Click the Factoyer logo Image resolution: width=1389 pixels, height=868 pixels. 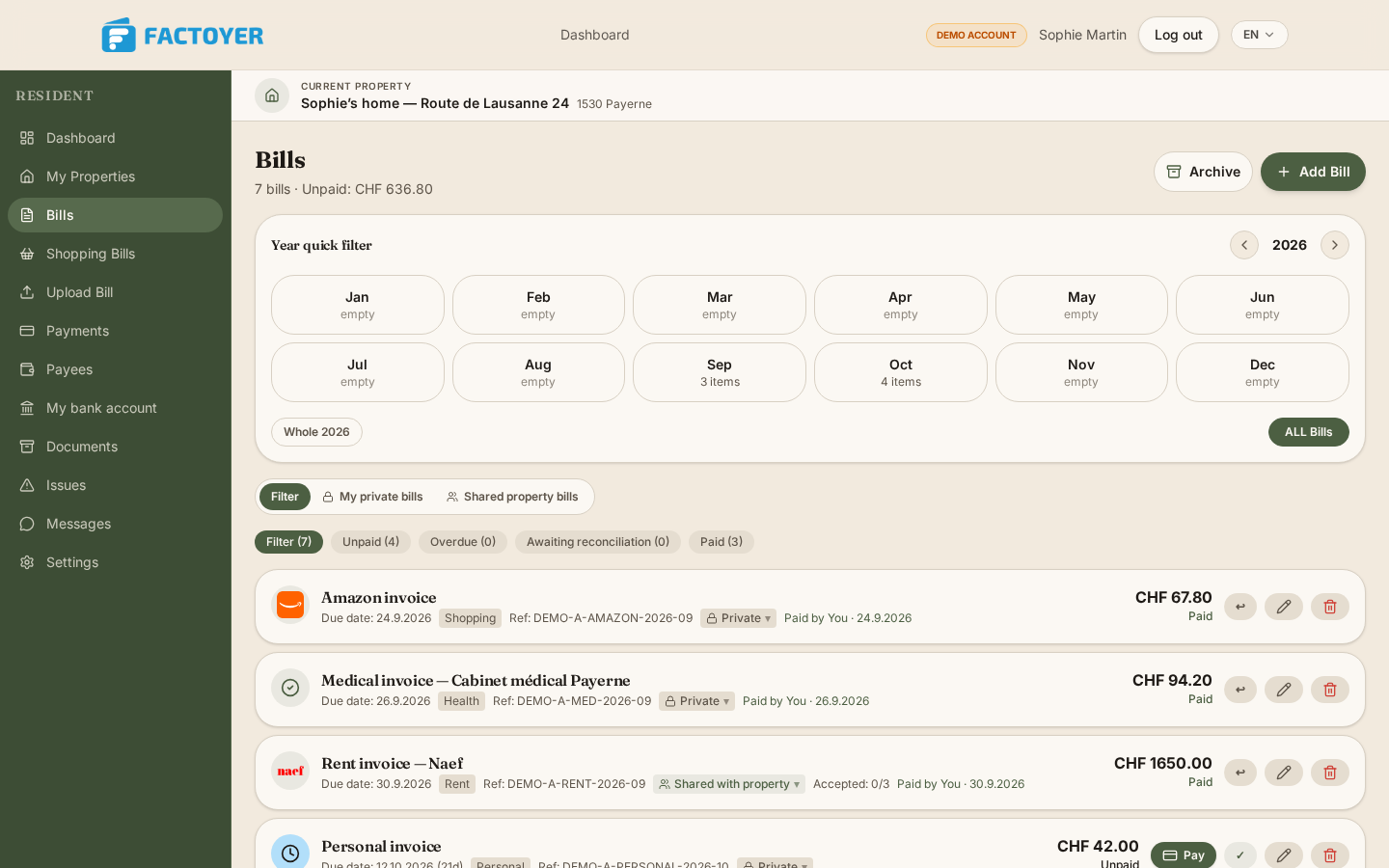(x=182, y=35)
